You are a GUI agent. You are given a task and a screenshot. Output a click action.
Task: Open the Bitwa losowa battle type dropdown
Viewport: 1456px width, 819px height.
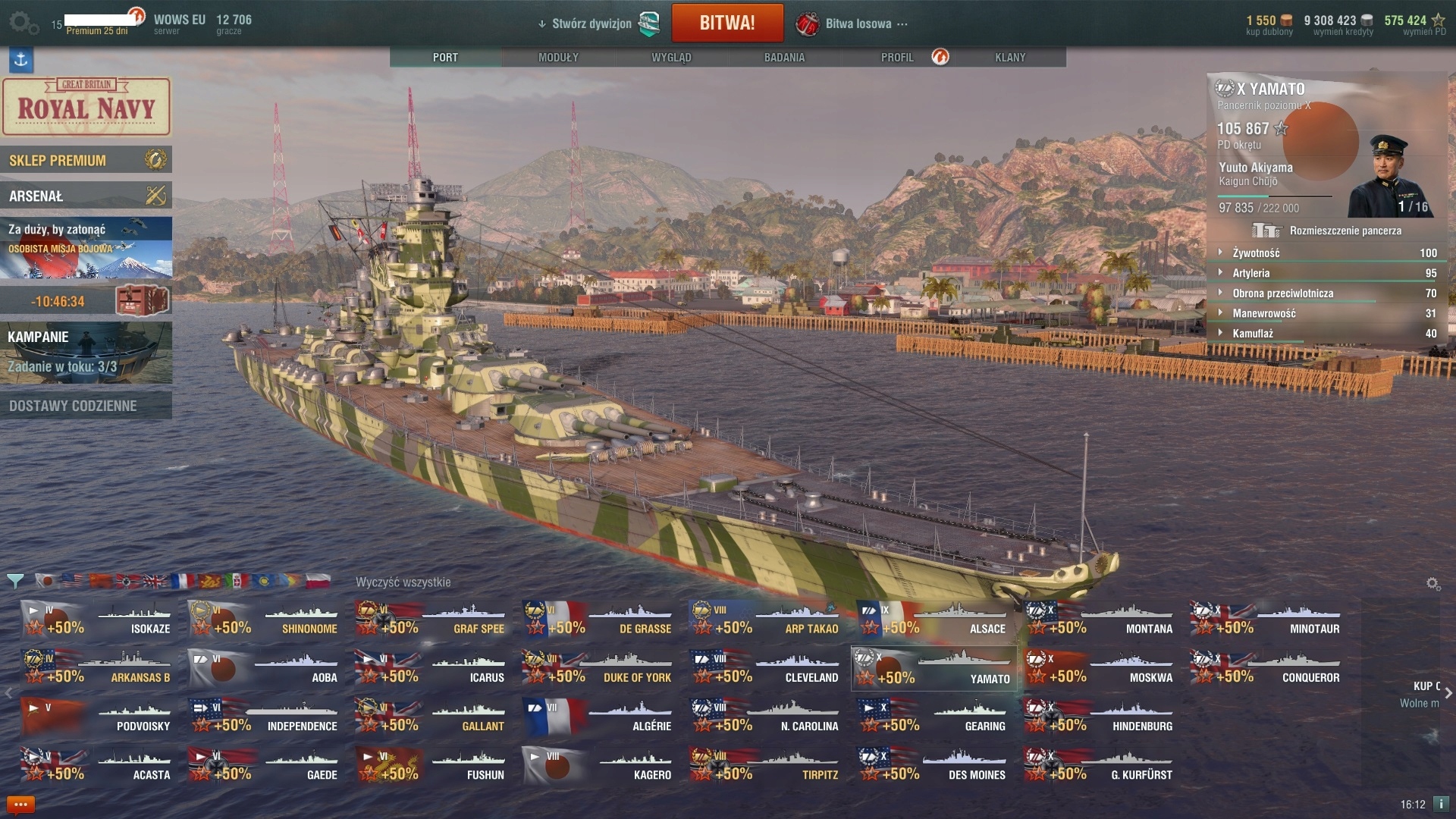pos(851,24)
